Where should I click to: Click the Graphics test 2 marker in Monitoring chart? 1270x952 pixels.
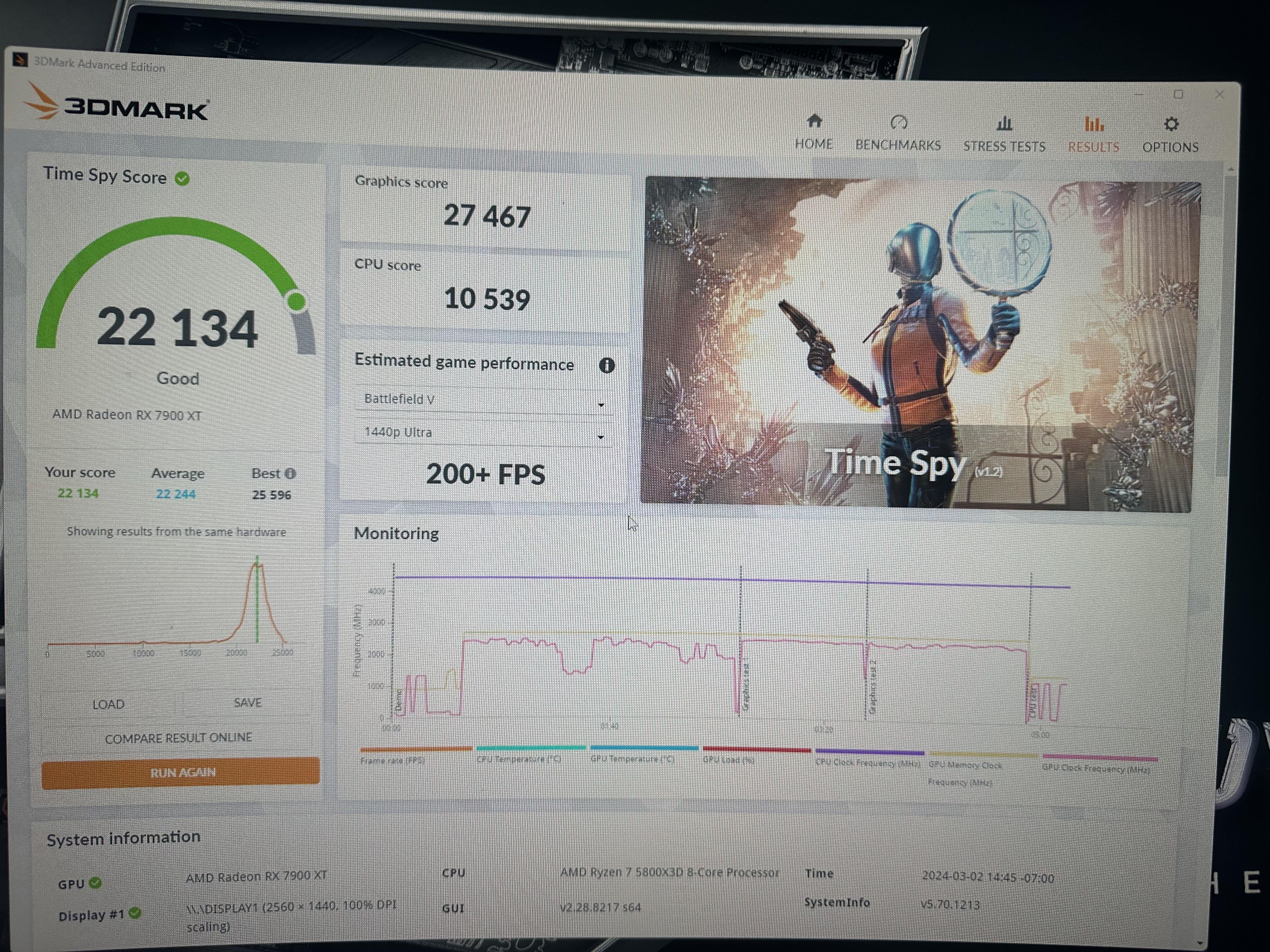pyautogui.click(x=873, y=688)
